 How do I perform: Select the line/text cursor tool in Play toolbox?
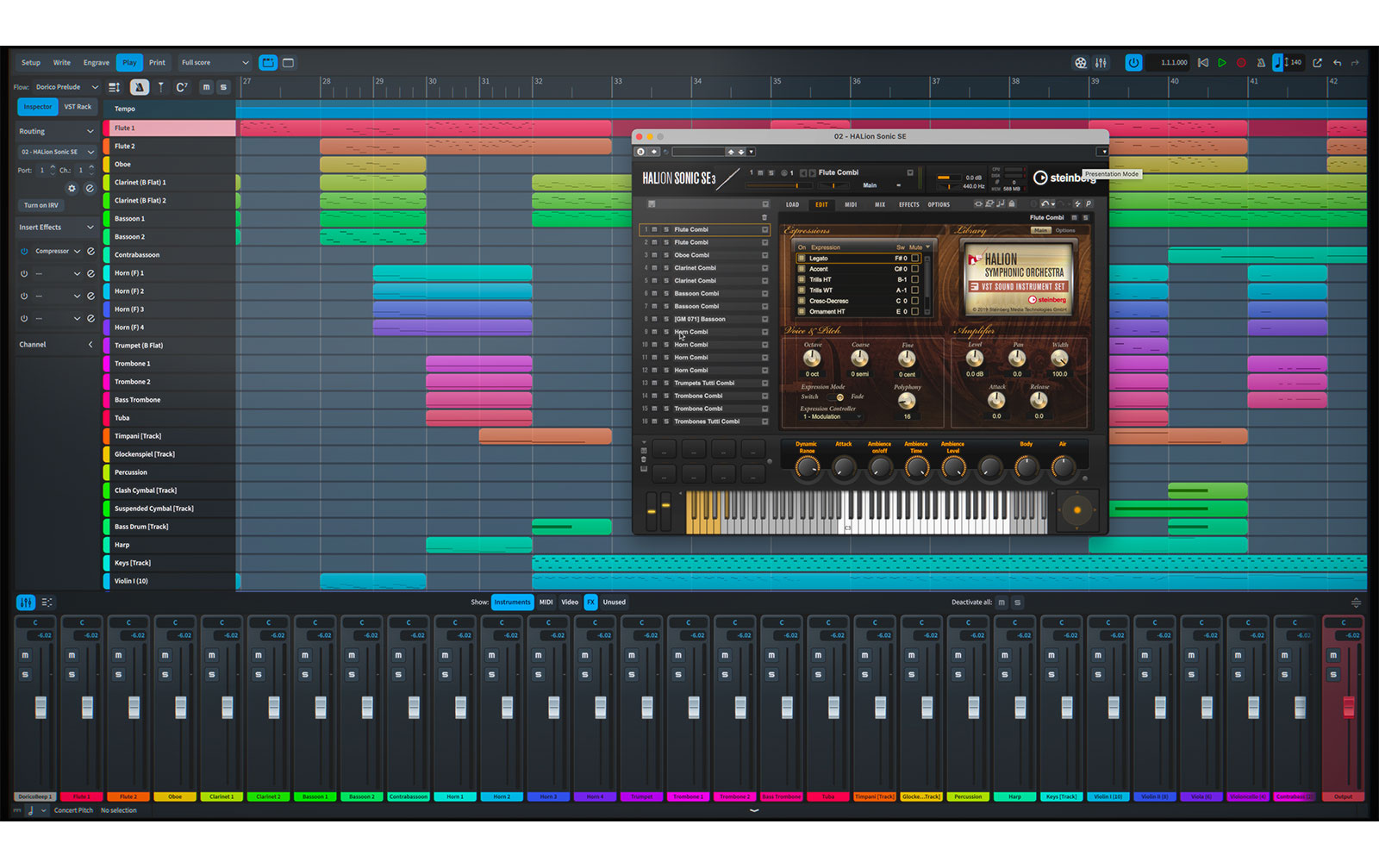tap(161, 87)
